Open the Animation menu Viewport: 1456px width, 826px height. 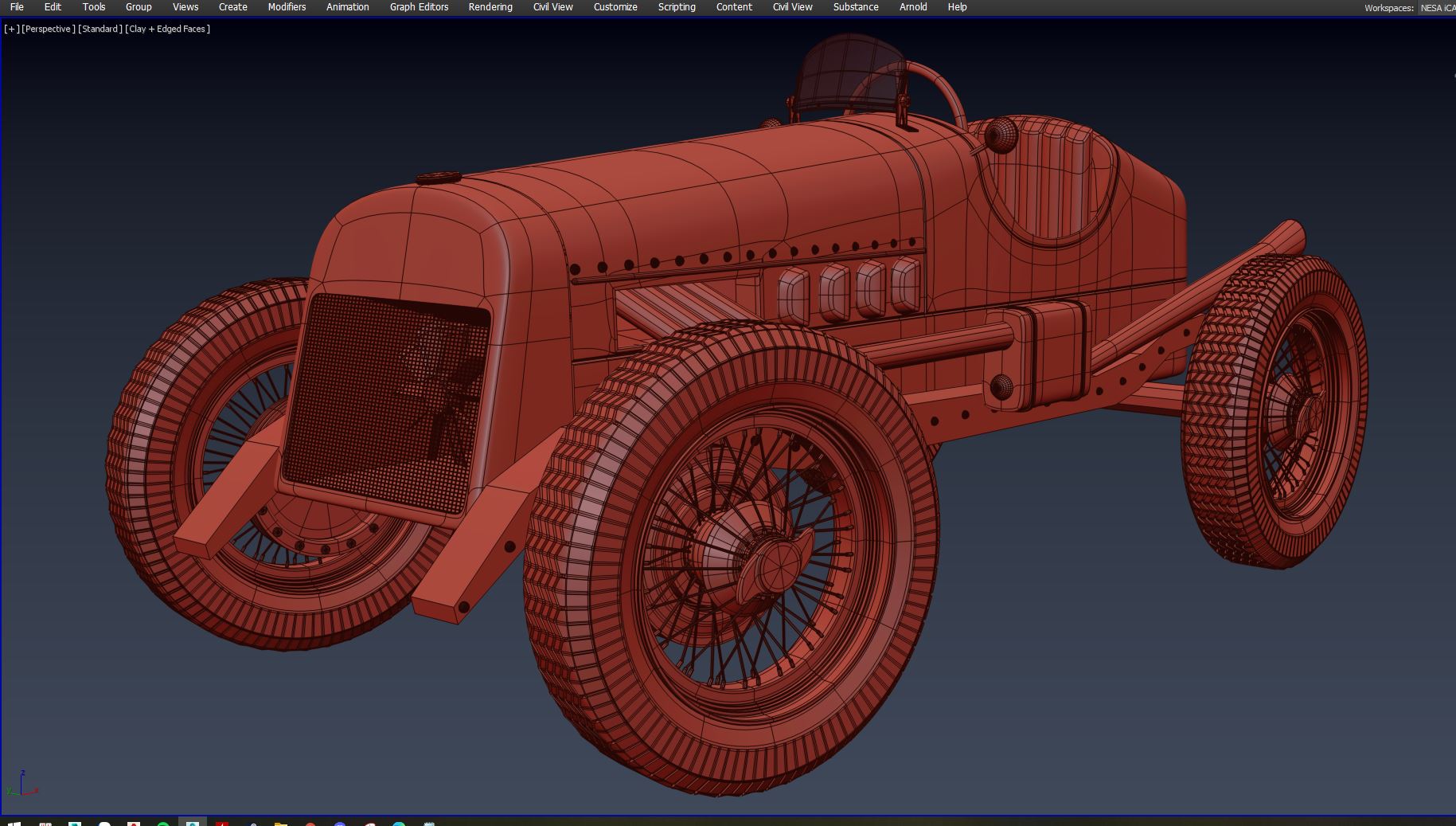click(x=347, y=7)
